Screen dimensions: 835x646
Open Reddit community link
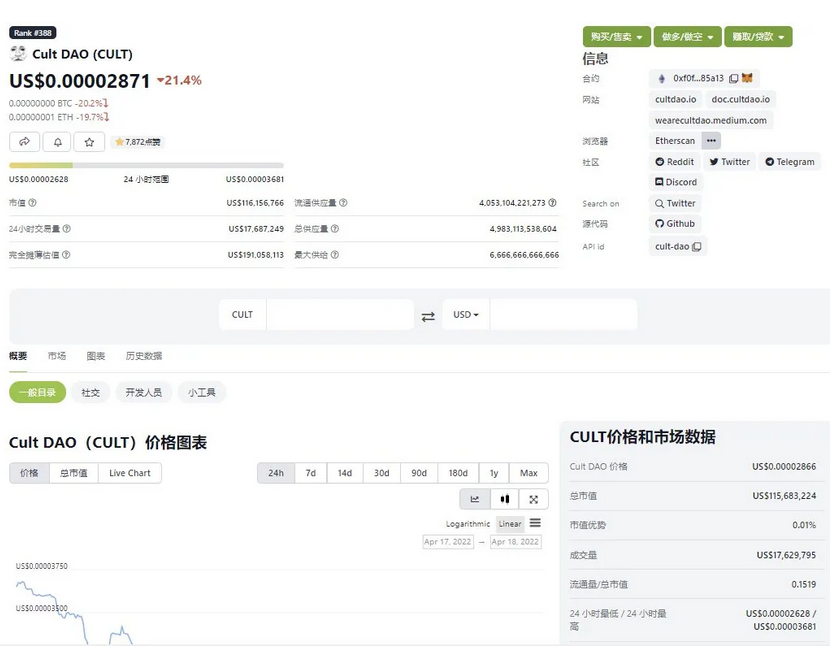(x=674, y=162)
